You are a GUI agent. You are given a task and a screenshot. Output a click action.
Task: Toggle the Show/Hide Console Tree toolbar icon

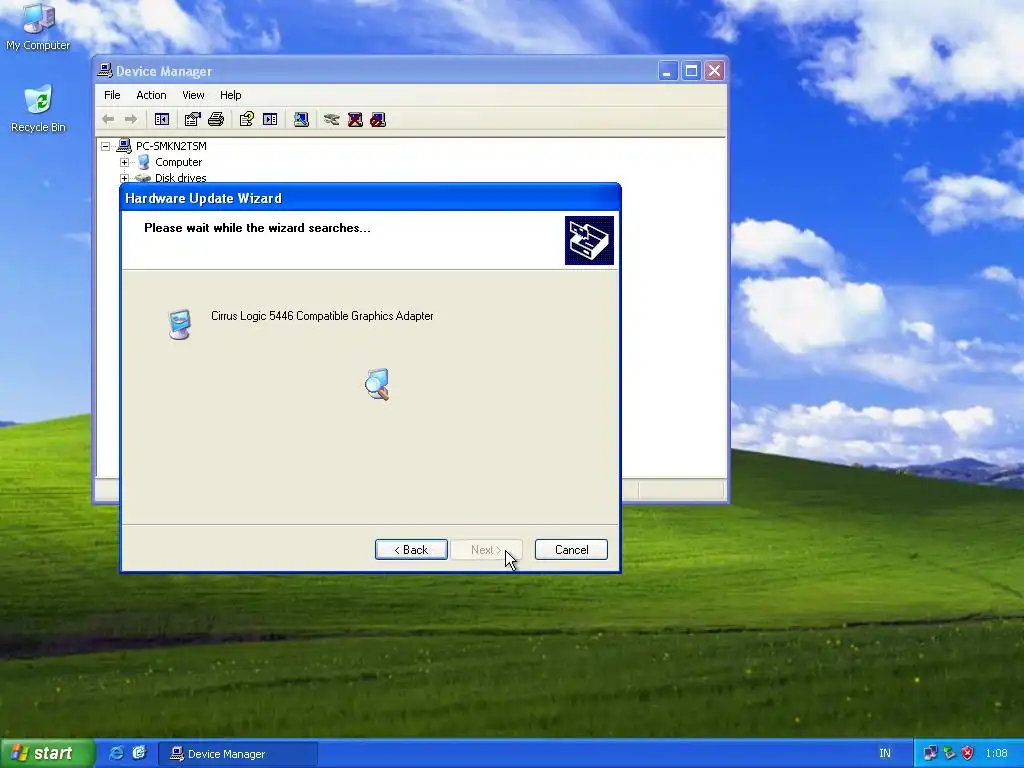pyautogui.click(x=162, y=120)
